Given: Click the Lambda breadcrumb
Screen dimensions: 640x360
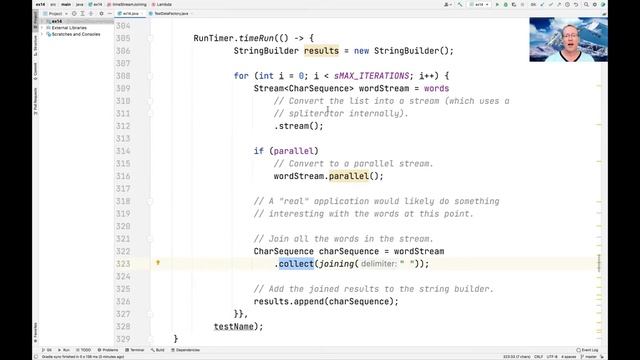Looking at the screenshot, I should [162, 4].
